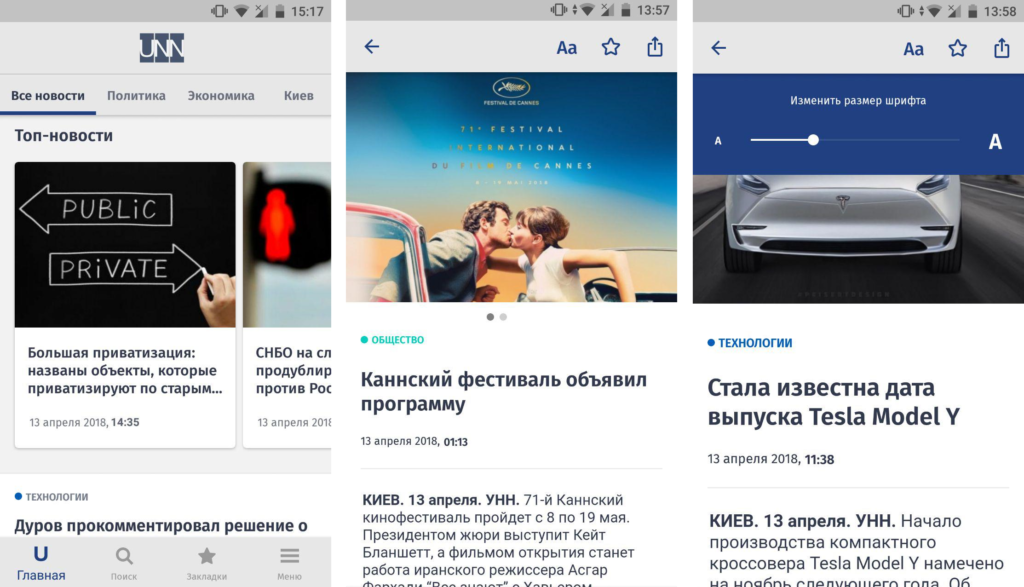Move the font size slider handle

tap(813, 140)
